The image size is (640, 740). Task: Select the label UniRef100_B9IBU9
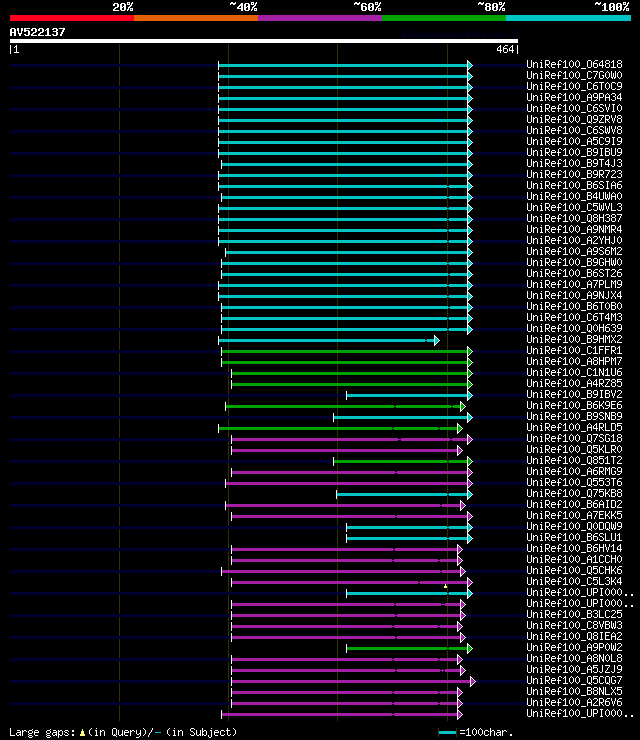tap(574, 152)
